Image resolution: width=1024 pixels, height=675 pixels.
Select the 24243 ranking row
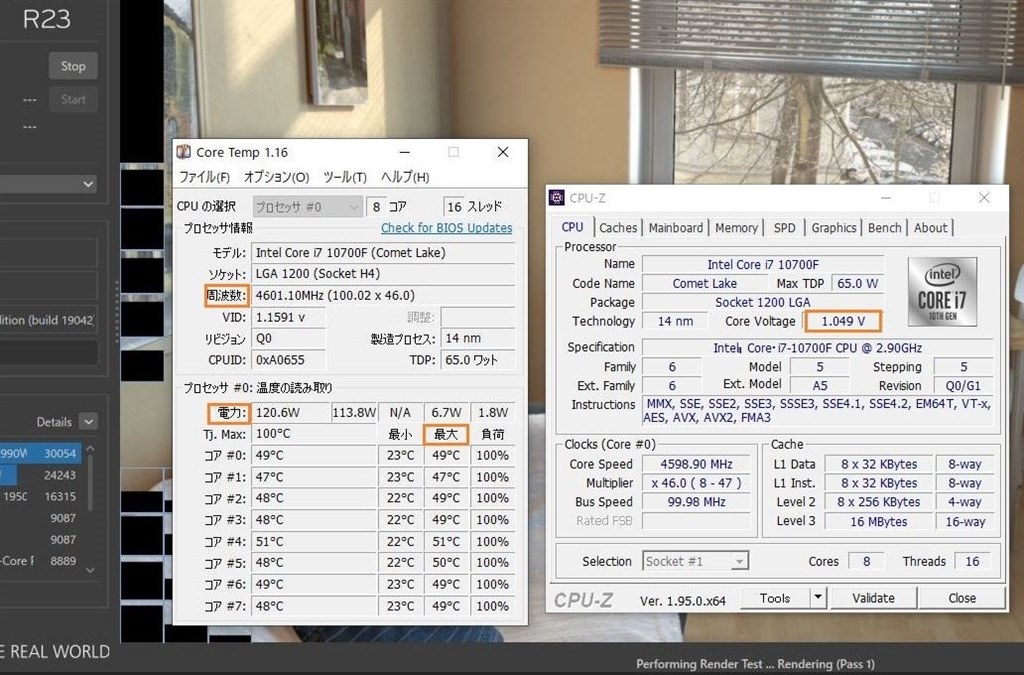[x=40, y=475]
